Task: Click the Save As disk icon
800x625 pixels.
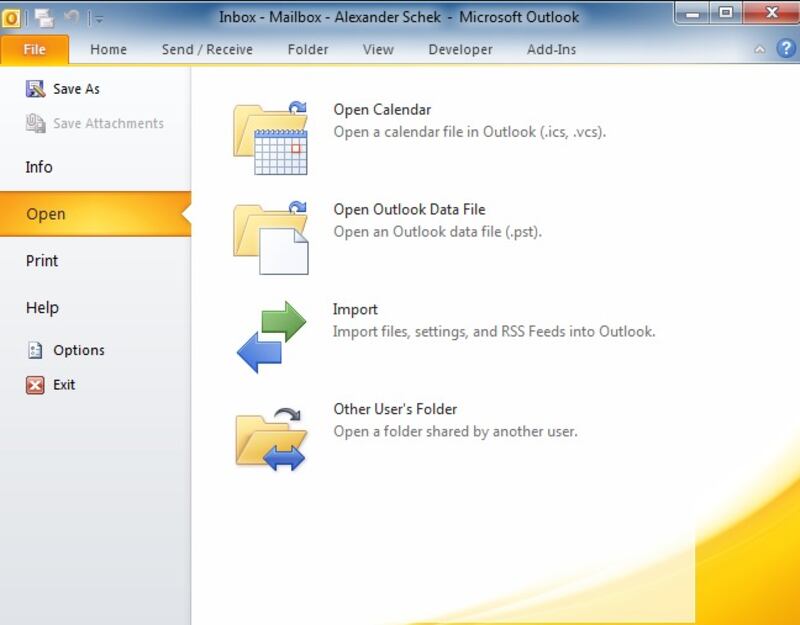Action: (x=36, y=89)
